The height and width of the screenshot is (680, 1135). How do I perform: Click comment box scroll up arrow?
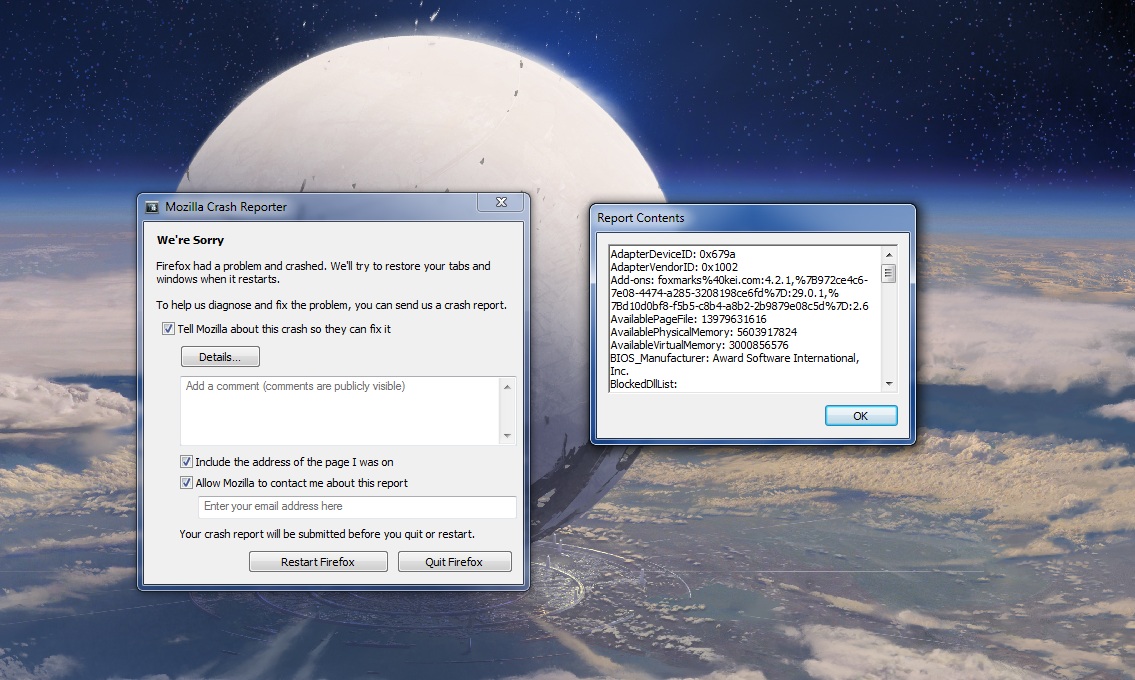507,387
